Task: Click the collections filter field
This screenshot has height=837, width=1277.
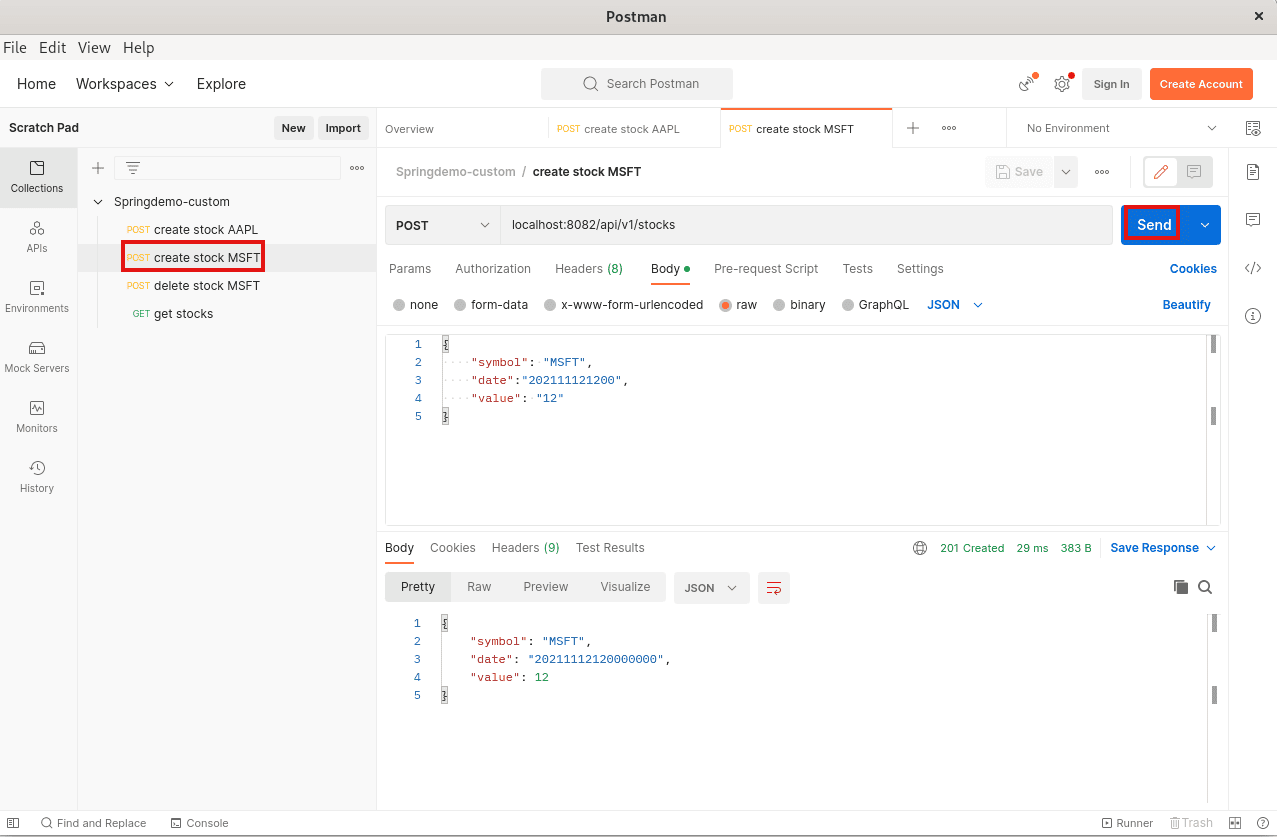Action: [x=228, y=168]
